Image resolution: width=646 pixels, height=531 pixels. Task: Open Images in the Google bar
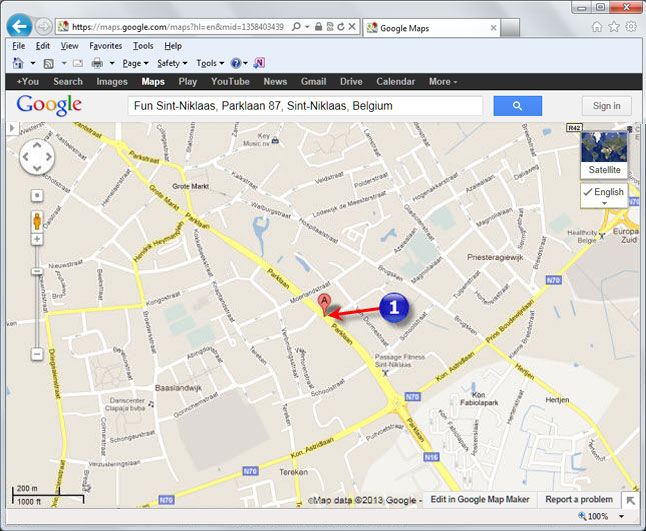point(112,82)
